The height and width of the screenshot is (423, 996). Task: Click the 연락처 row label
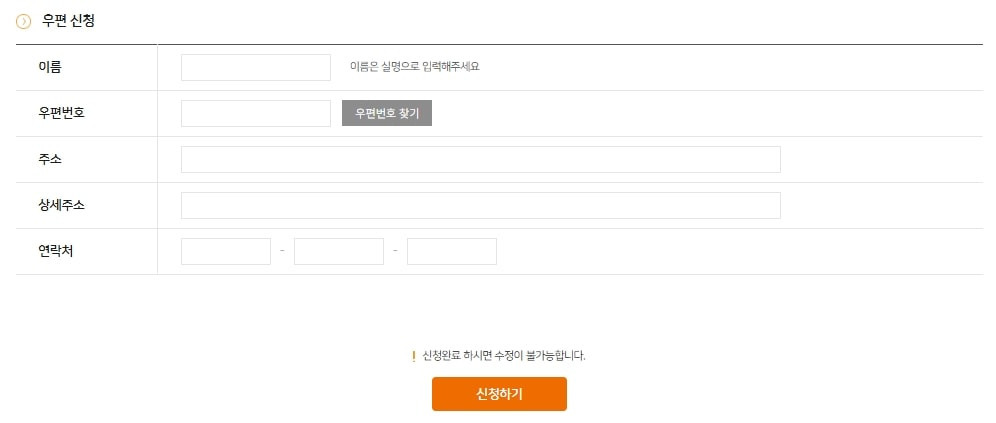coord(55,252)
